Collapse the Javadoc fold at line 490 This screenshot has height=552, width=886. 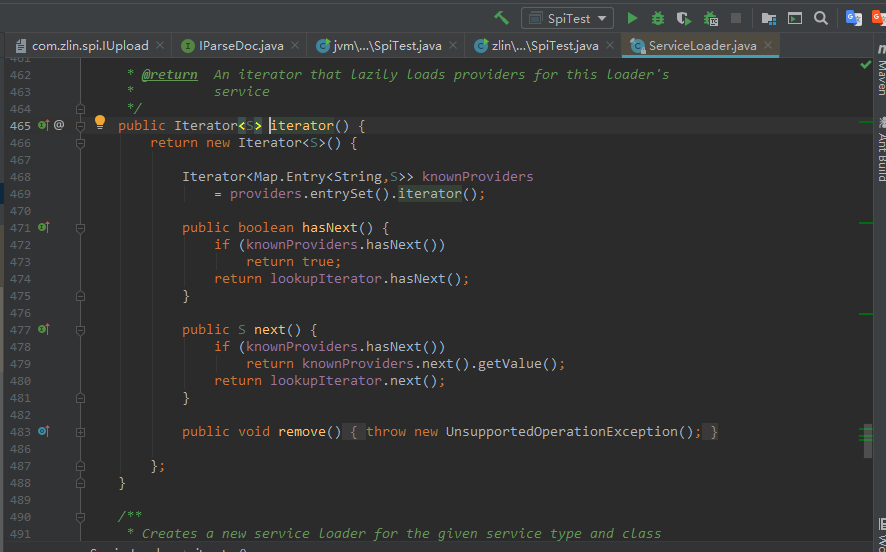pyautogui.click(x=80, y=517)
